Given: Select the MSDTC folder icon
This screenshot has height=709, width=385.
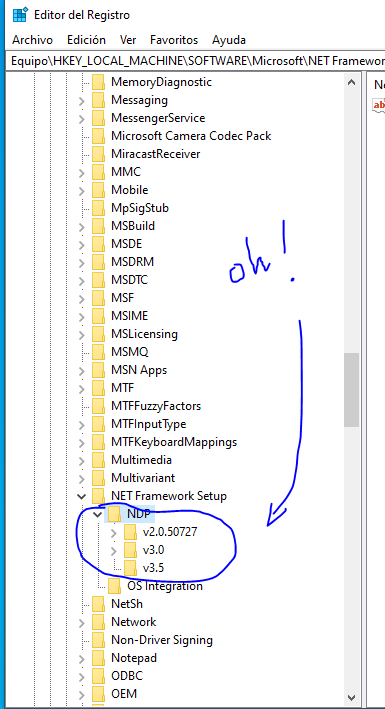Looking at the screenshot, I should pyautogui.click(x=98, y=280).
